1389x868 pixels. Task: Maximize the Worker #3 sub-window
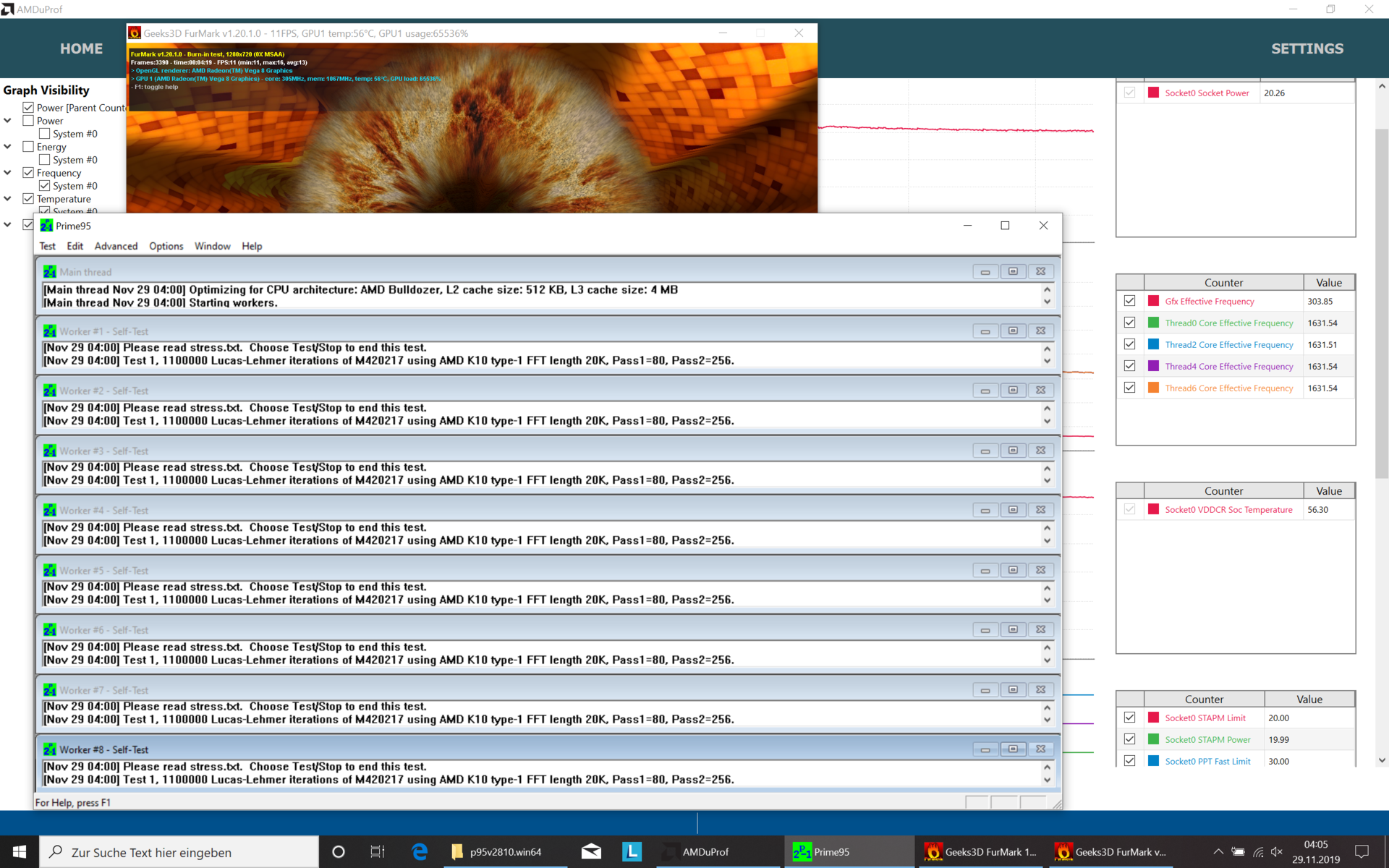[1013, 451]
